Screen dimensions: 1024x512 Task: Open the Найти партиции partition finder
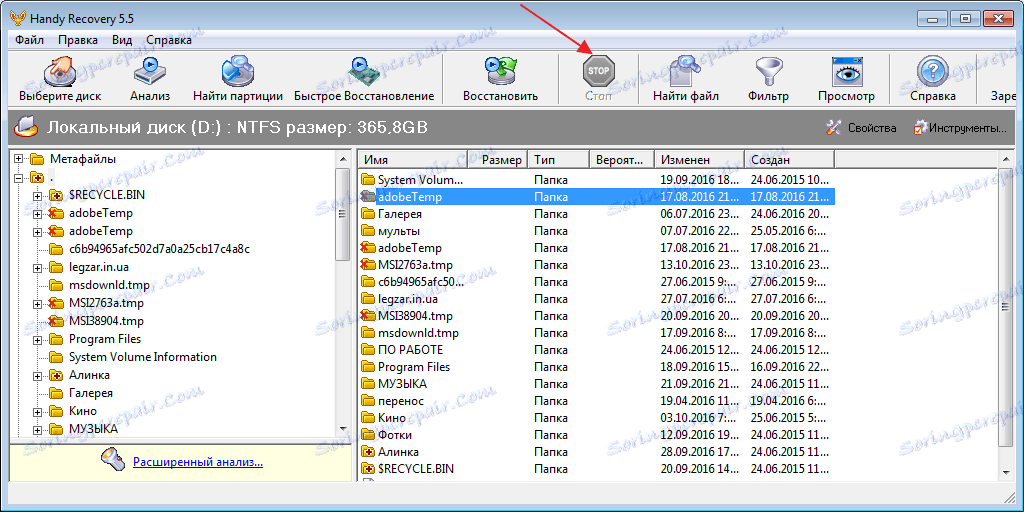(238, 72)
